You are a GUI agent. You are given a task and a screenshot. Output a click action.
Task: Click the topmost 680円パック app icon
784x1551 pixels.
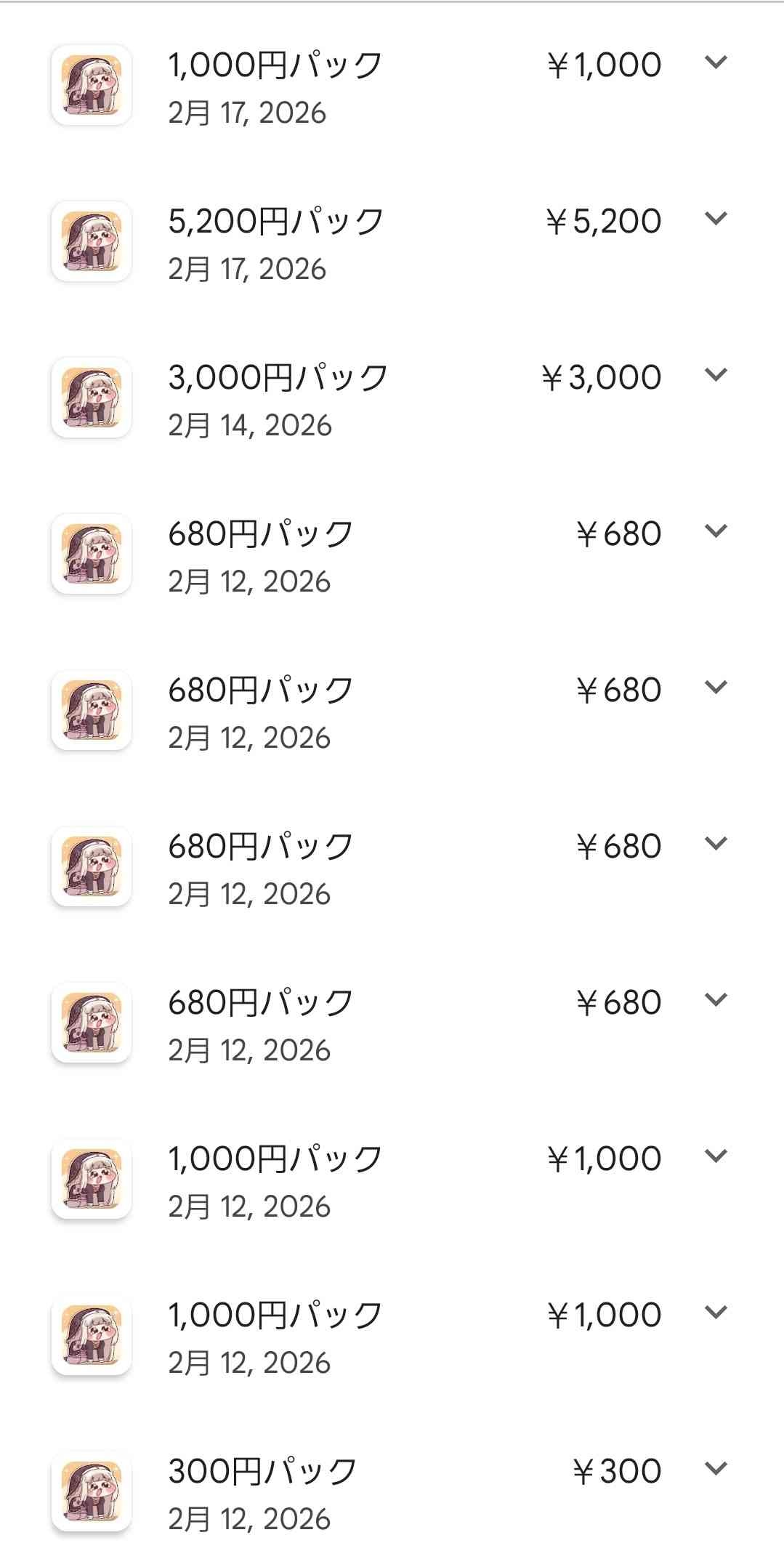click(92, 554)
